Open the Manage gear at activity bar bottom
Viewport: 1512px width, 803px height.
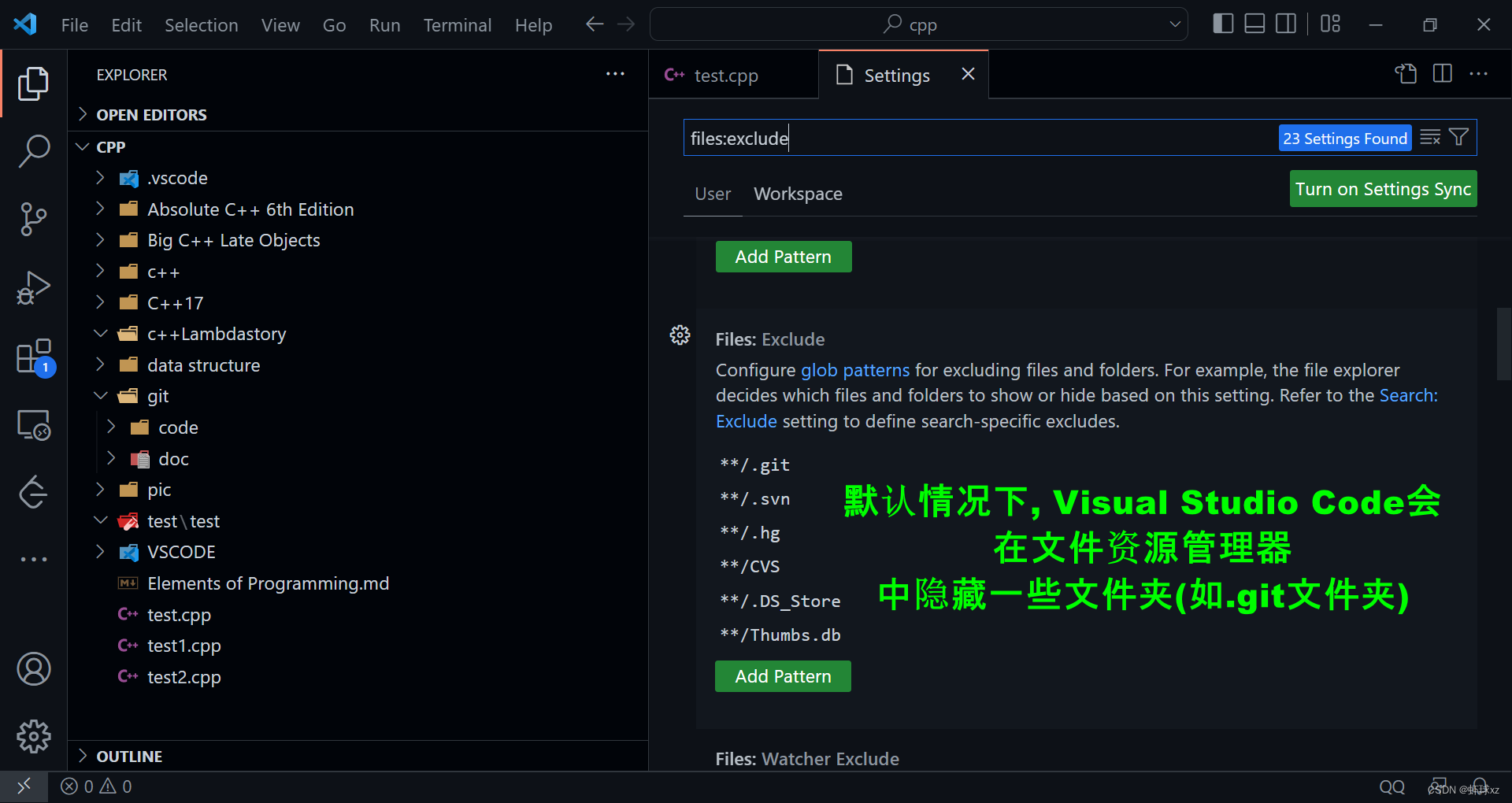tap(33, 737)
